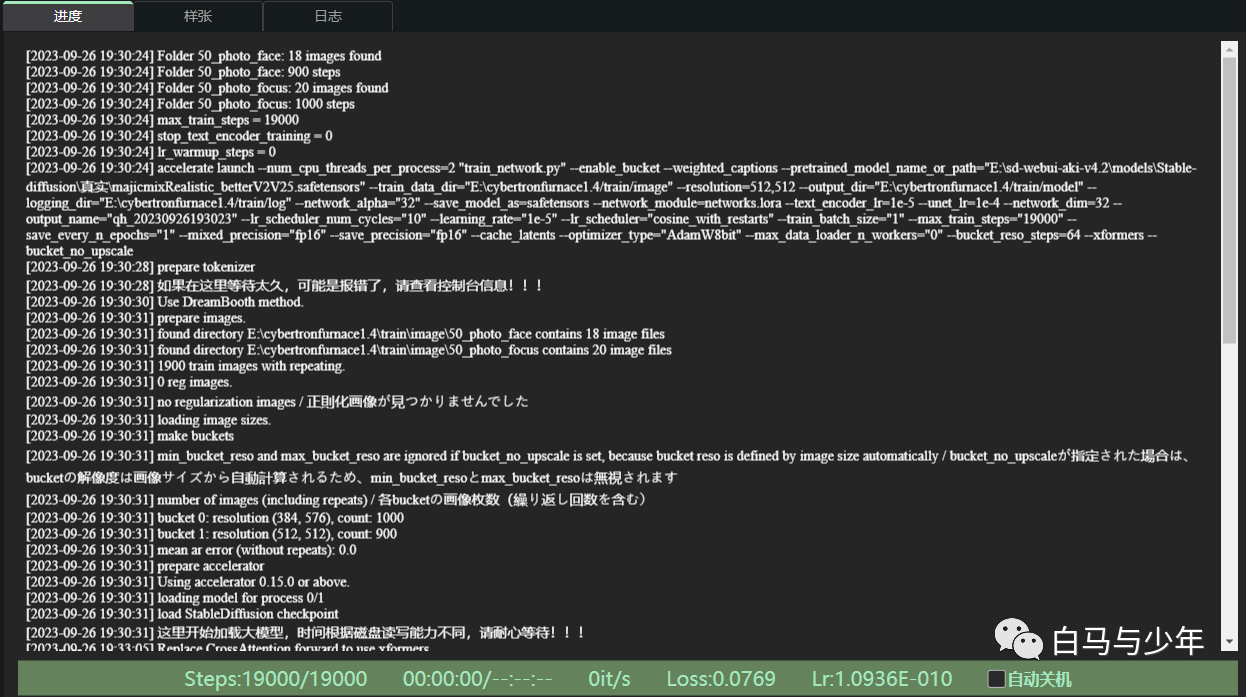Screen dimensions: 1246x697
Task: Click the 白马与少年 watermark text
Action: (1128, 640)
